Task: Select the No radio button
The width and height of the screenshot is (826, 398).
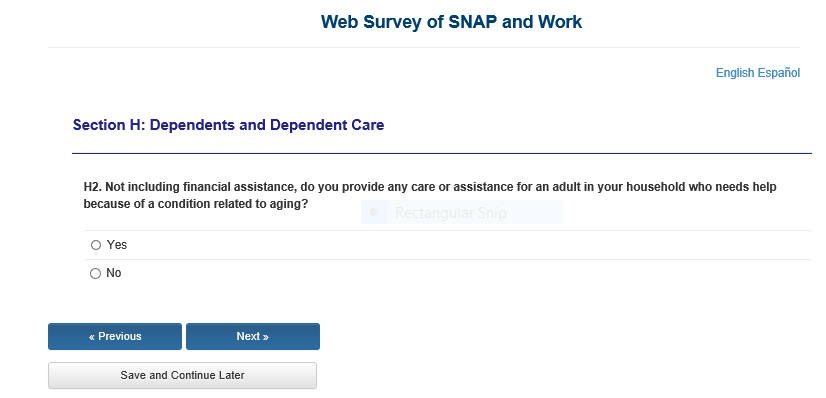Action: pos(95,273)
